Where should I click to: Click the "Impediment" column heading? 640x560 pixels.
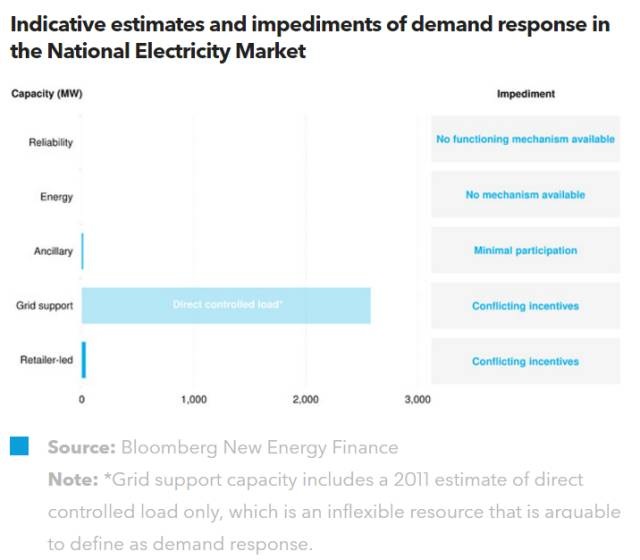525,94
